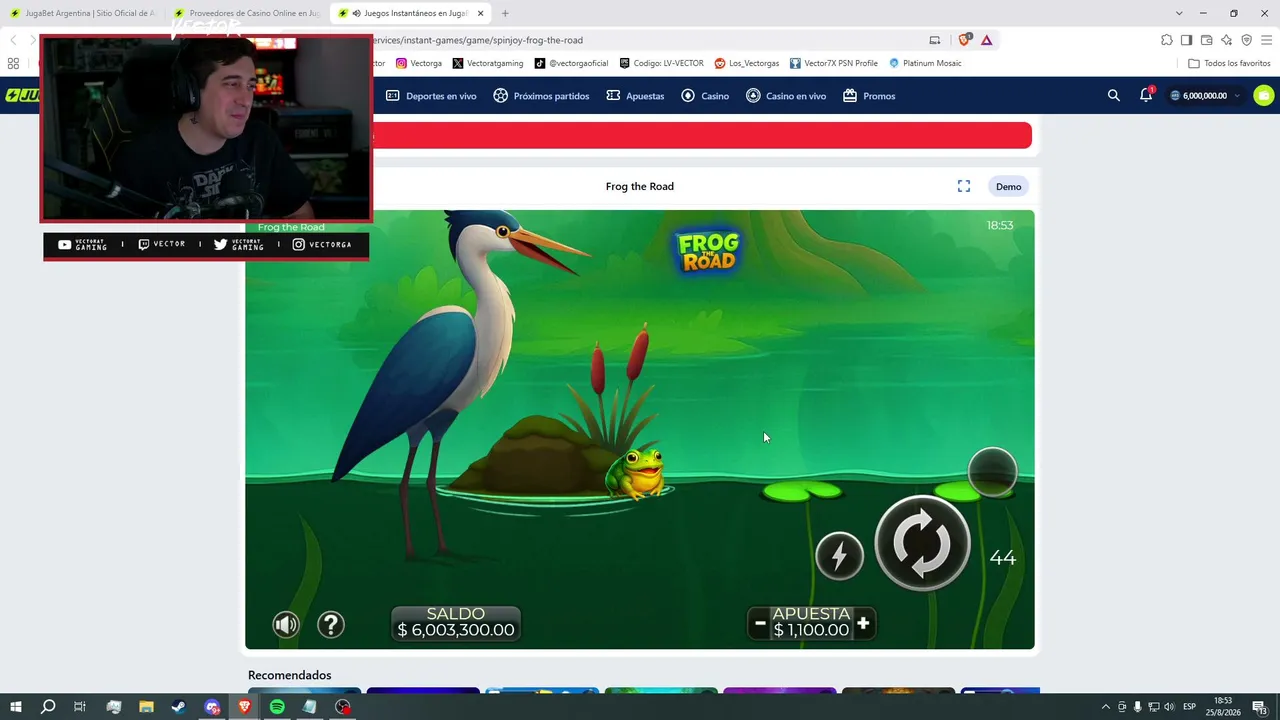1280x720 pixels.
Task: Toggle the Demo mode pill
Action: (1008, 186)
